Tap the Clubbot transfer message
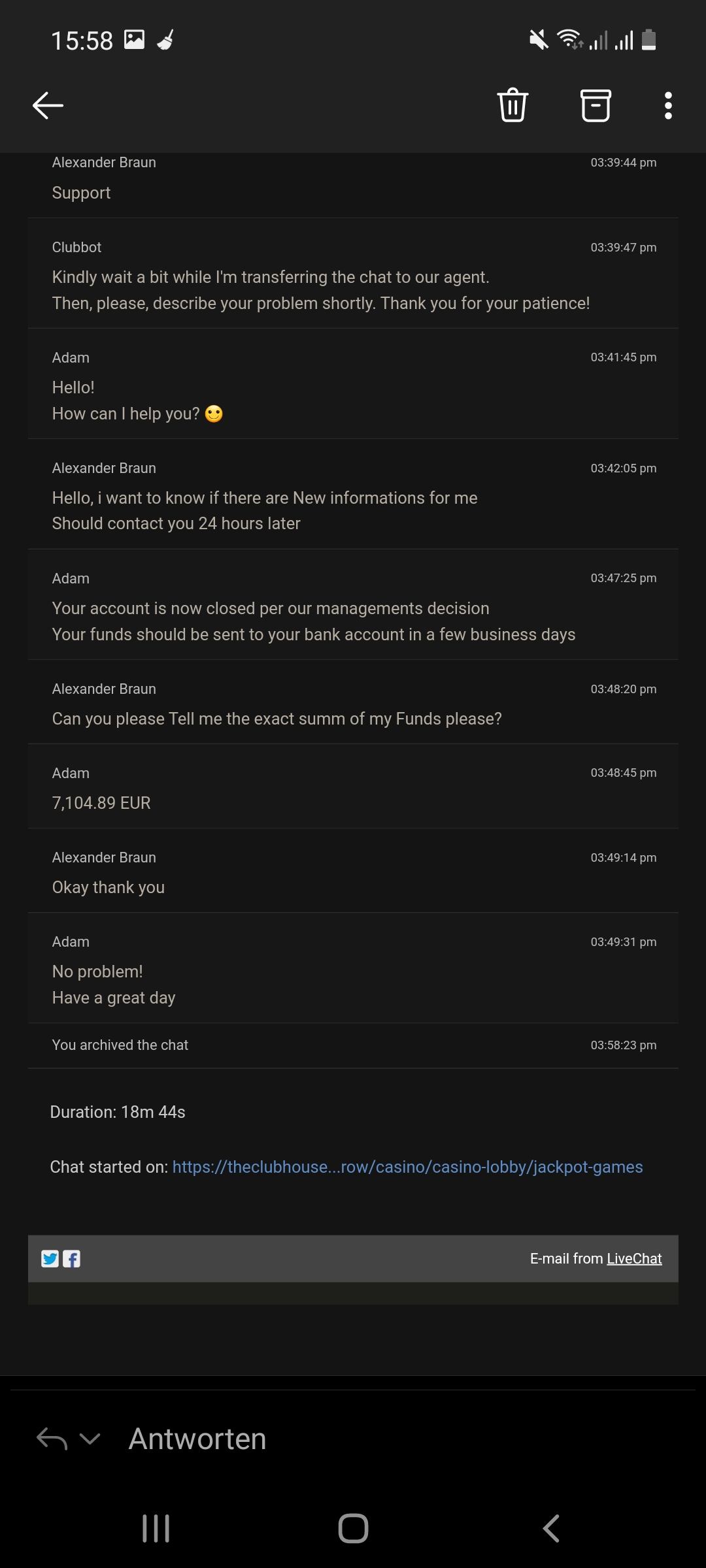The height and width of the screenshot is (1568, 706). click(320, 290)
